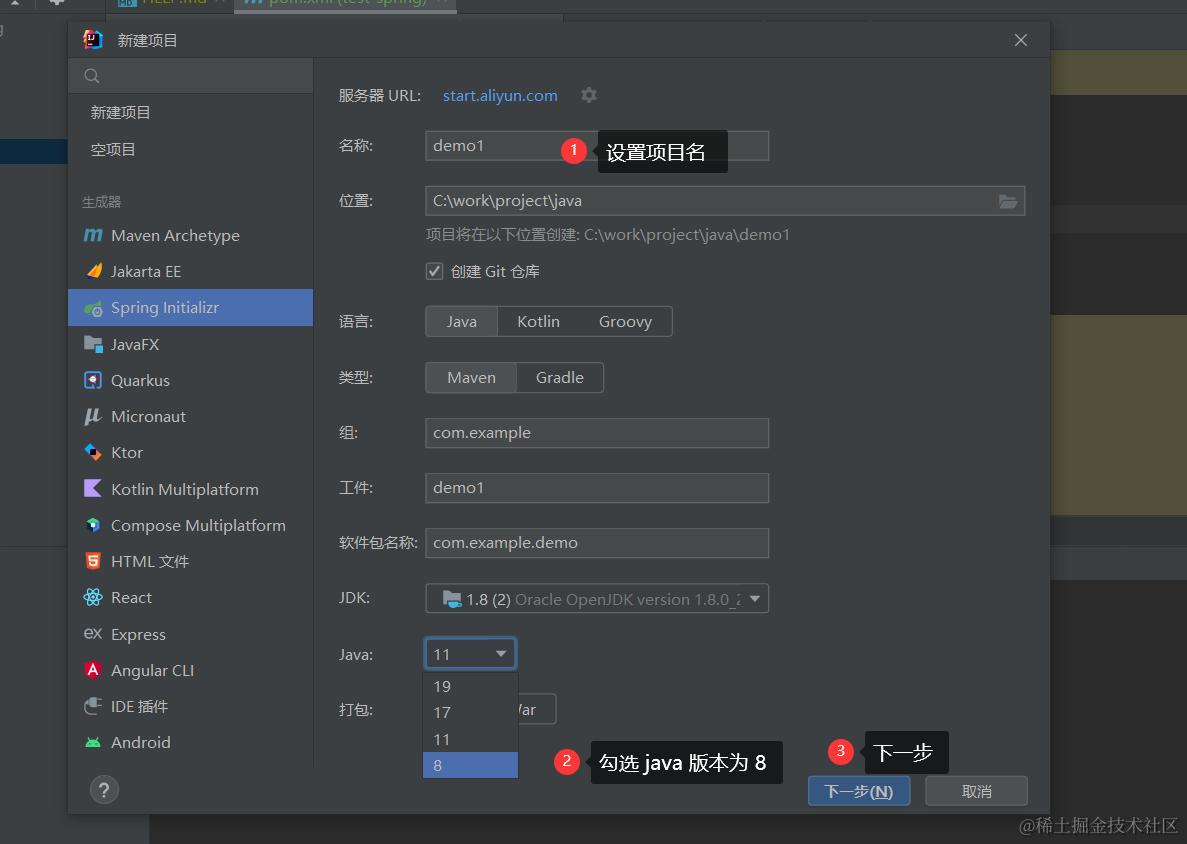Click the IDE plugin plug icon
Viewport: 1187px width, 844px height.
[x=92, y=706]
